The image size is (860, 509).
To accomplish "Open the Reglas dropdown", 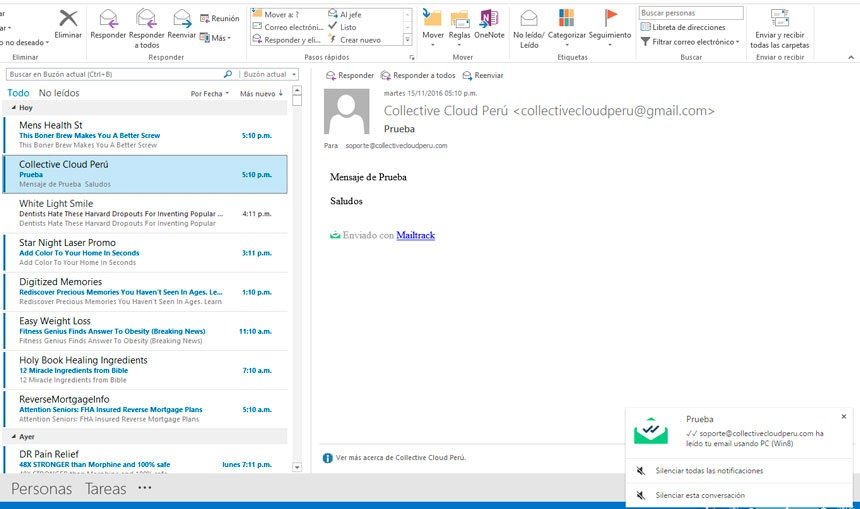I will tap(460, 27).
